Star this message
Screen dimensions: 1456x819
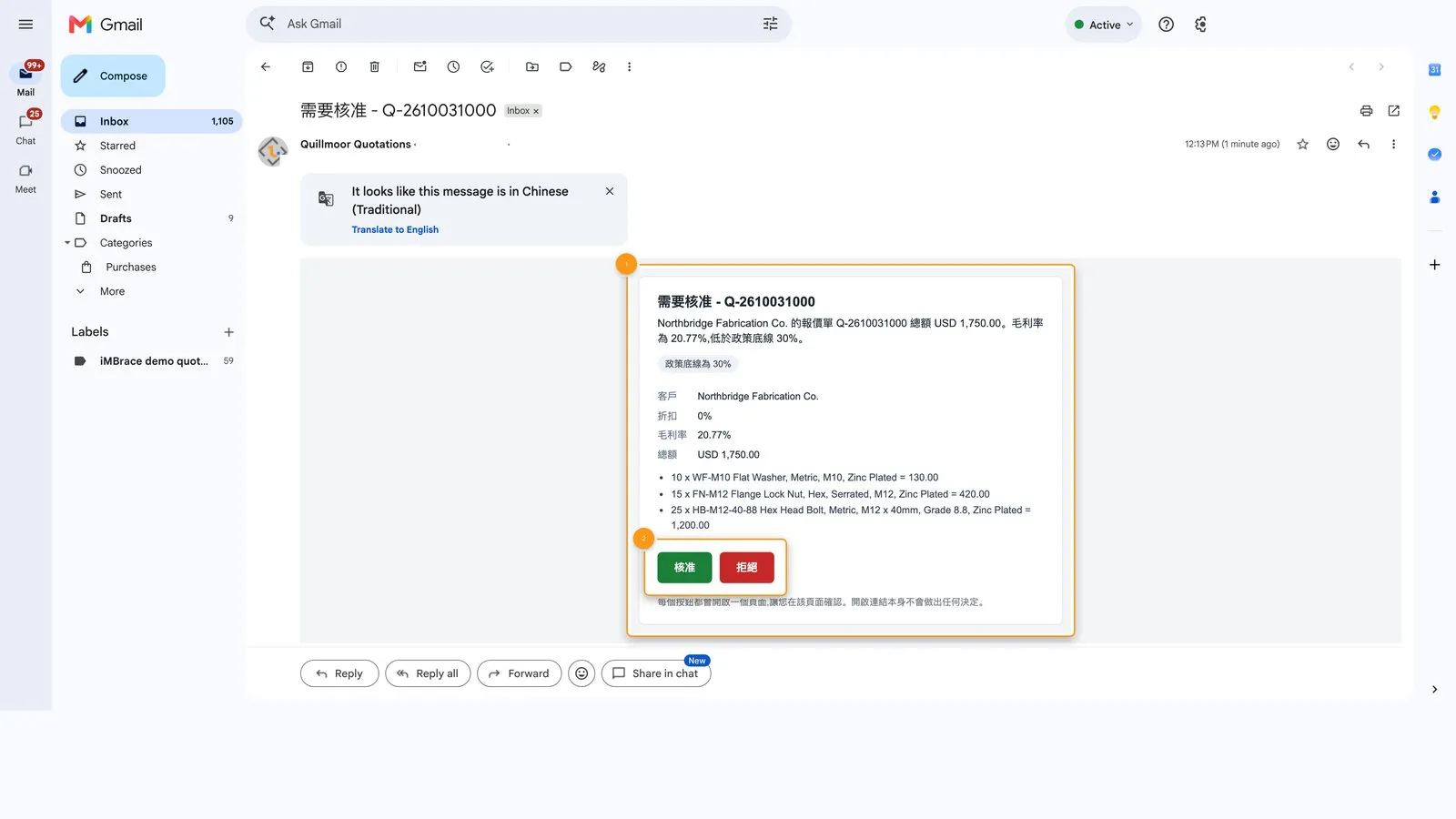1302,144
